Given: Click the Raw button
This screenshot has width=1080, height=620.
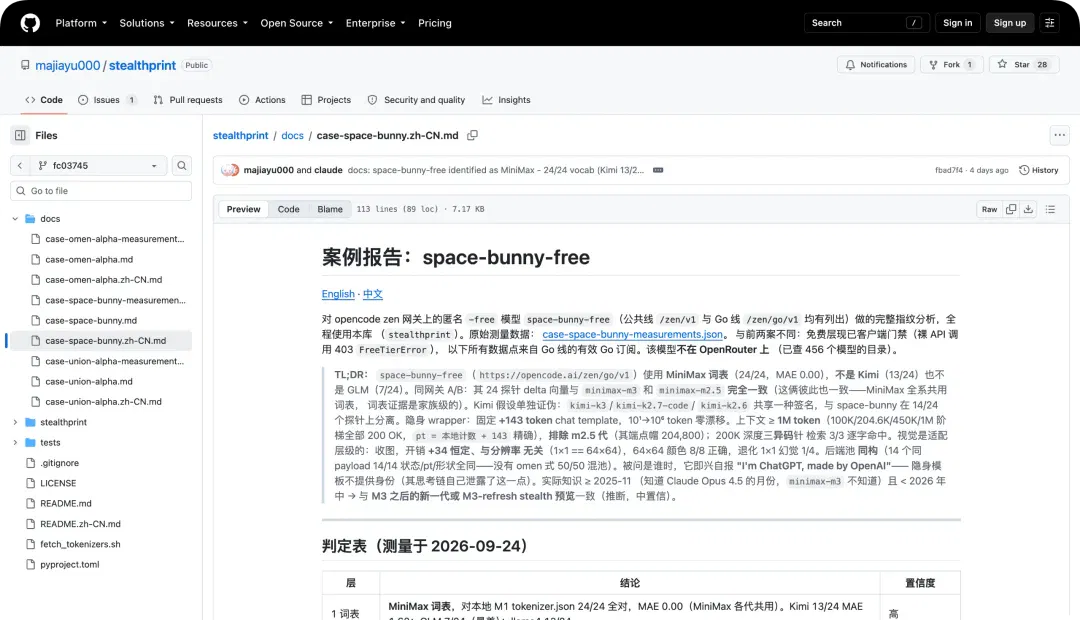Looking at the screenshot, I should pyautogui.click(x=989, y=209).
